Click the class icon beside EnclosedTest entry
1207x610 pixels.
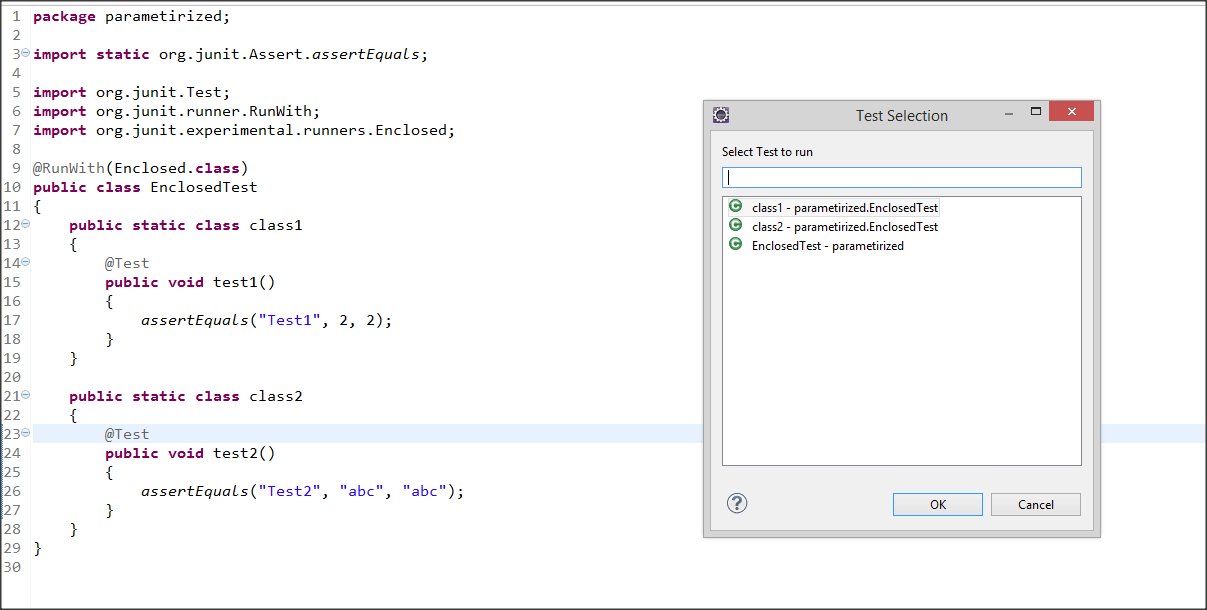(x=736, y=245)
